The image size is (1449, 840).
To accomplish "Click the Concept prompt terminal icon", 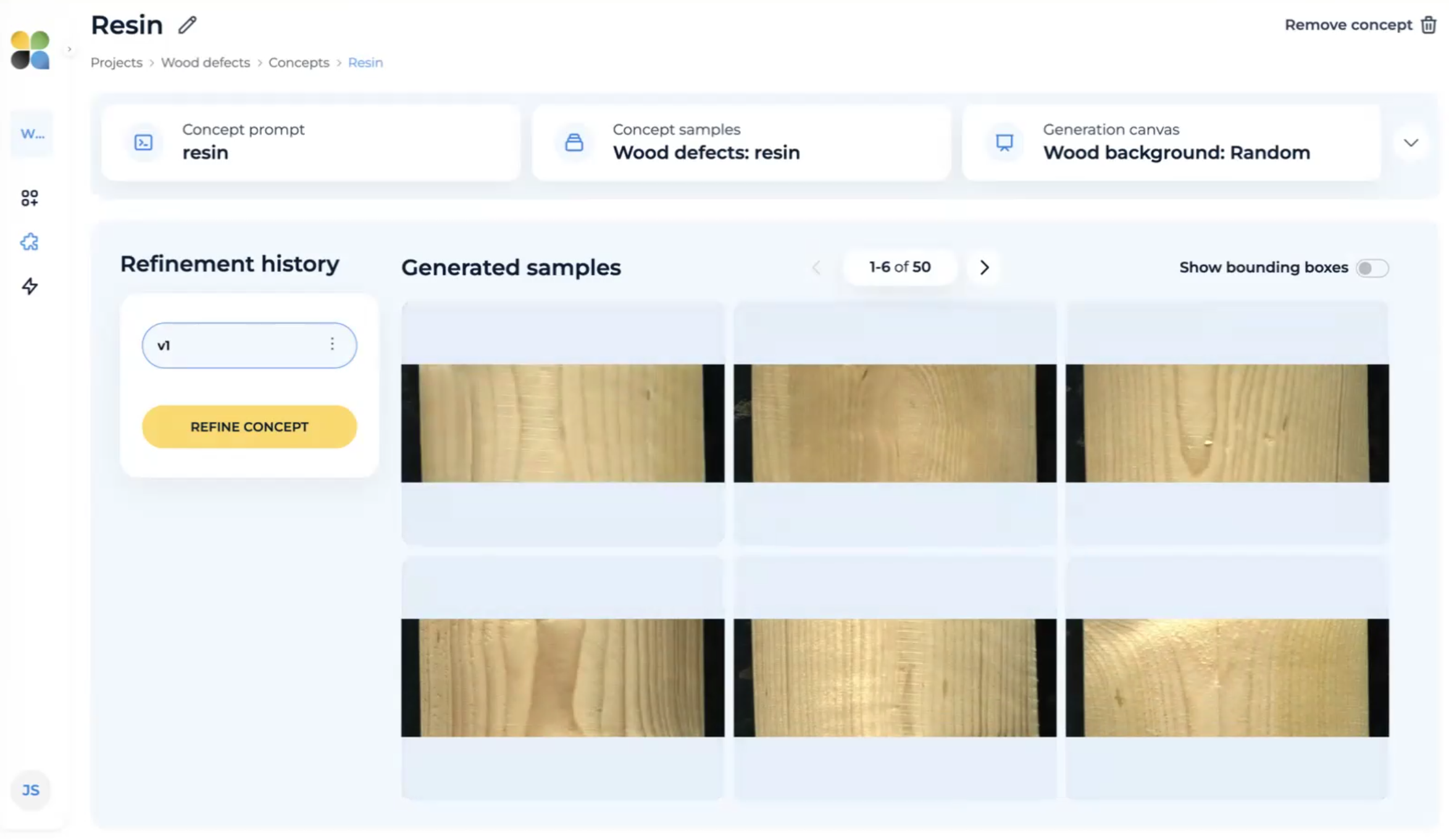I will click(144, 143).
